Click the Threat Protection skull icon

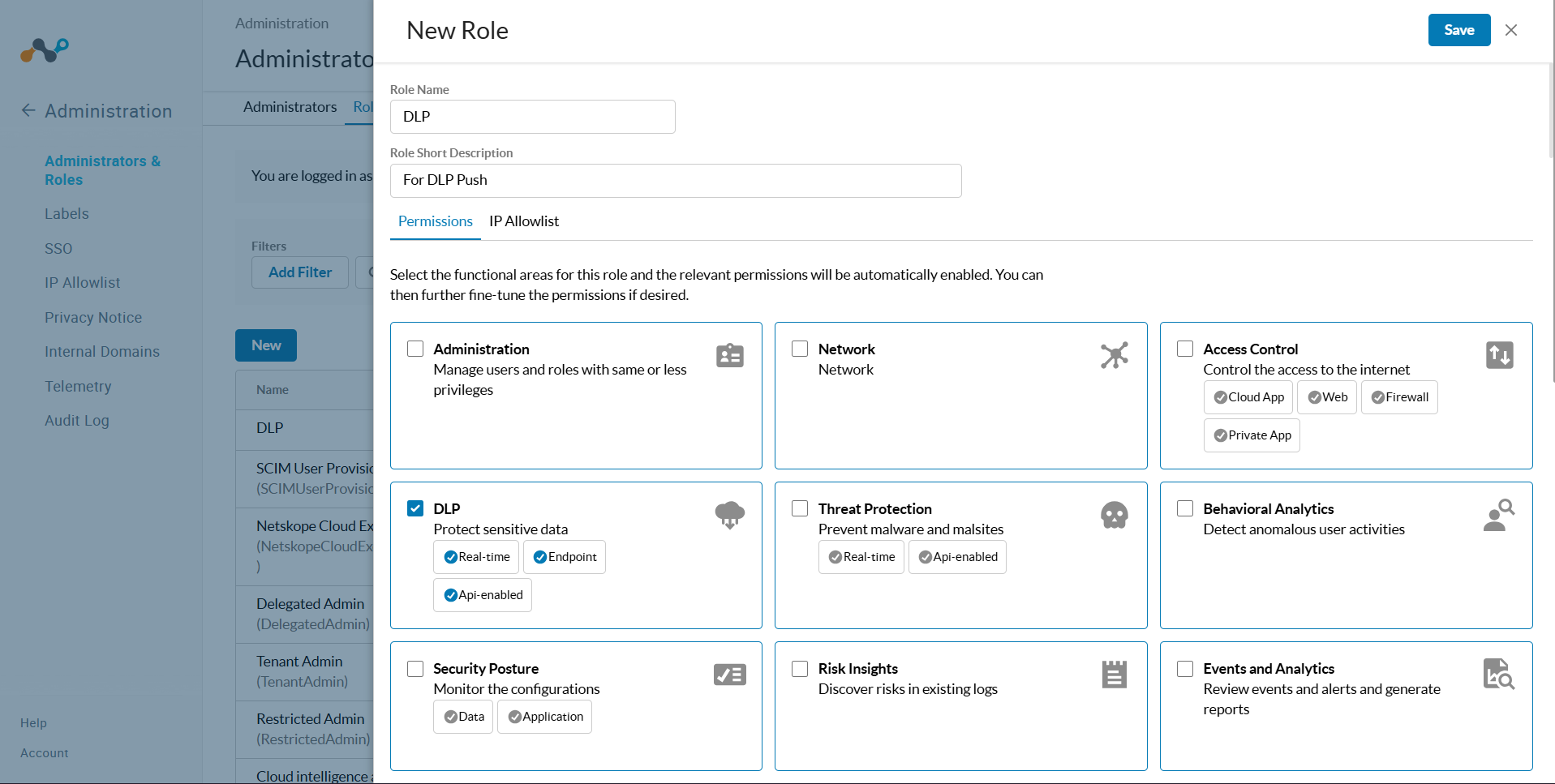[1115, 515]
